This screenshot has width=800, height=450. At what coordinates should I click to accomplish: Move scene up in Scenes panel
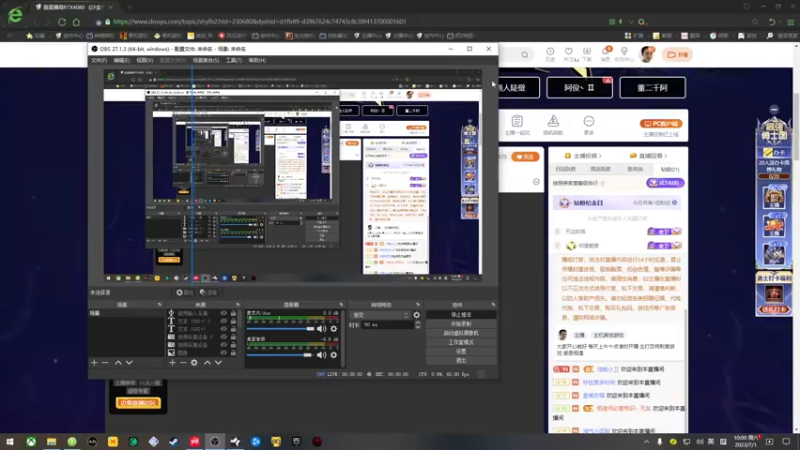coord(118,362)
